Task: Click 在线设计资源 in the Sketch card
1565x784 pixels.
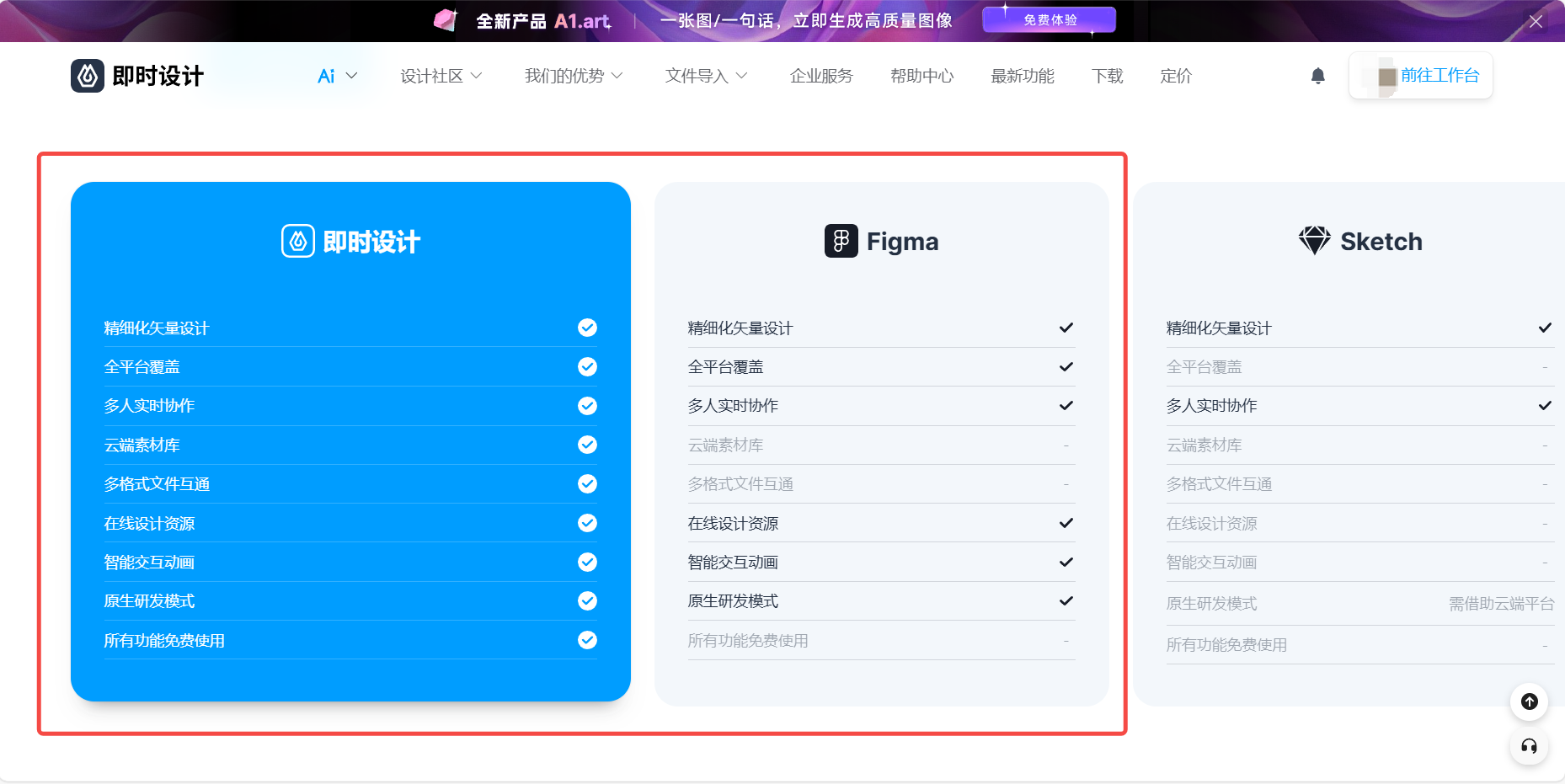Action: pos(1211,524)
